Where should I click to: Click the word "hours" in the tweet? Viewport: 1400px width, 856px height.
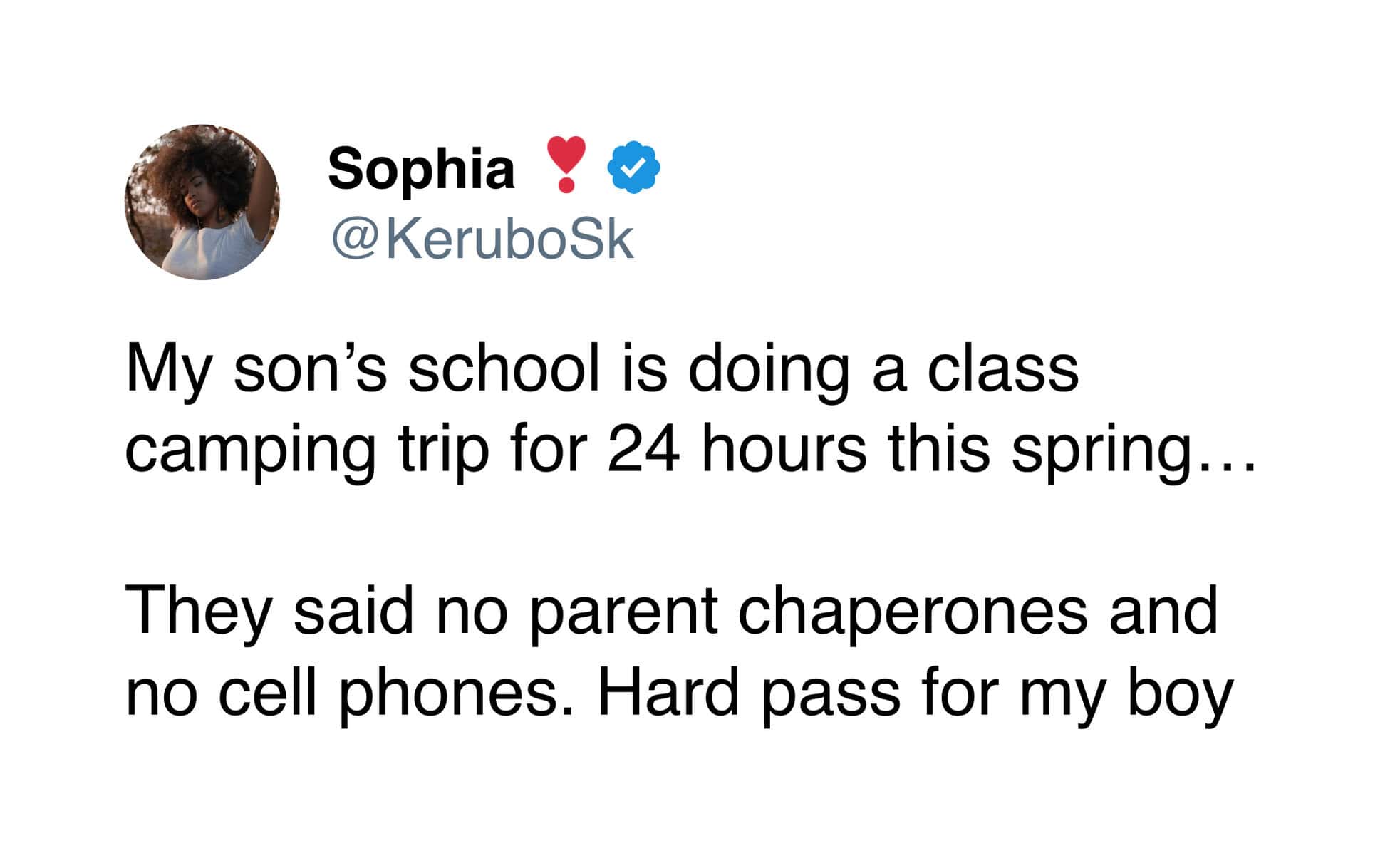pos(784,449)
